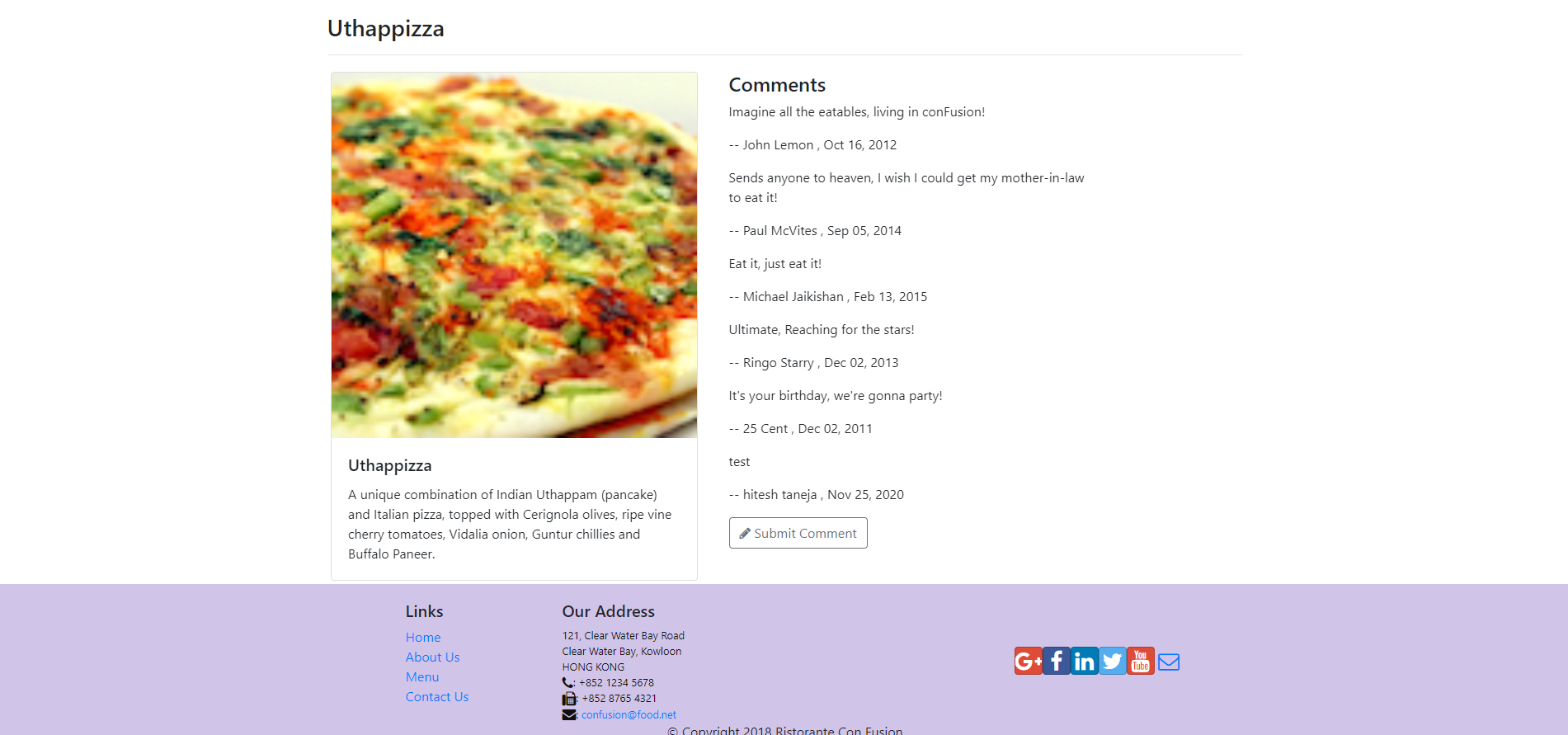Click the telephone icon beside +852 1234 5678

point(568,683)
